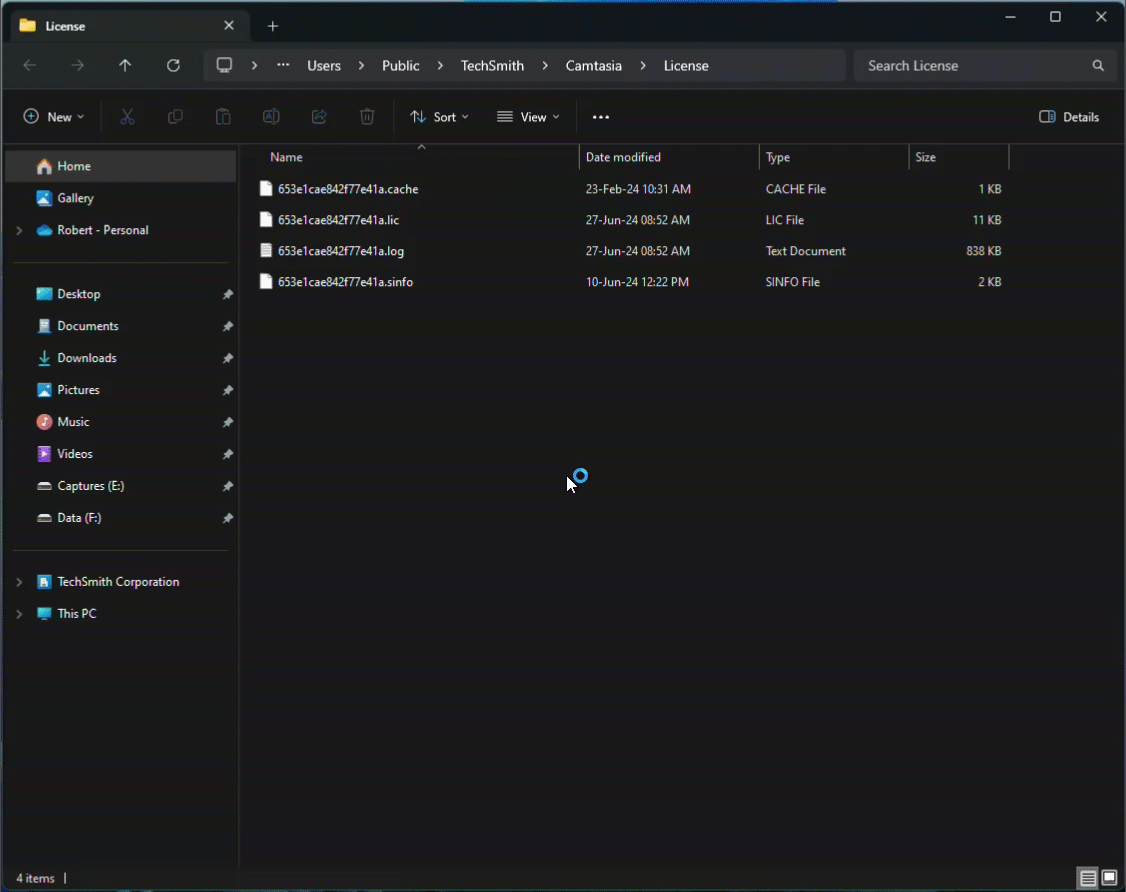Click Camtasia in the breadcrumb path
Viewport: 1126px width, 892px height.
click(593, 65)
